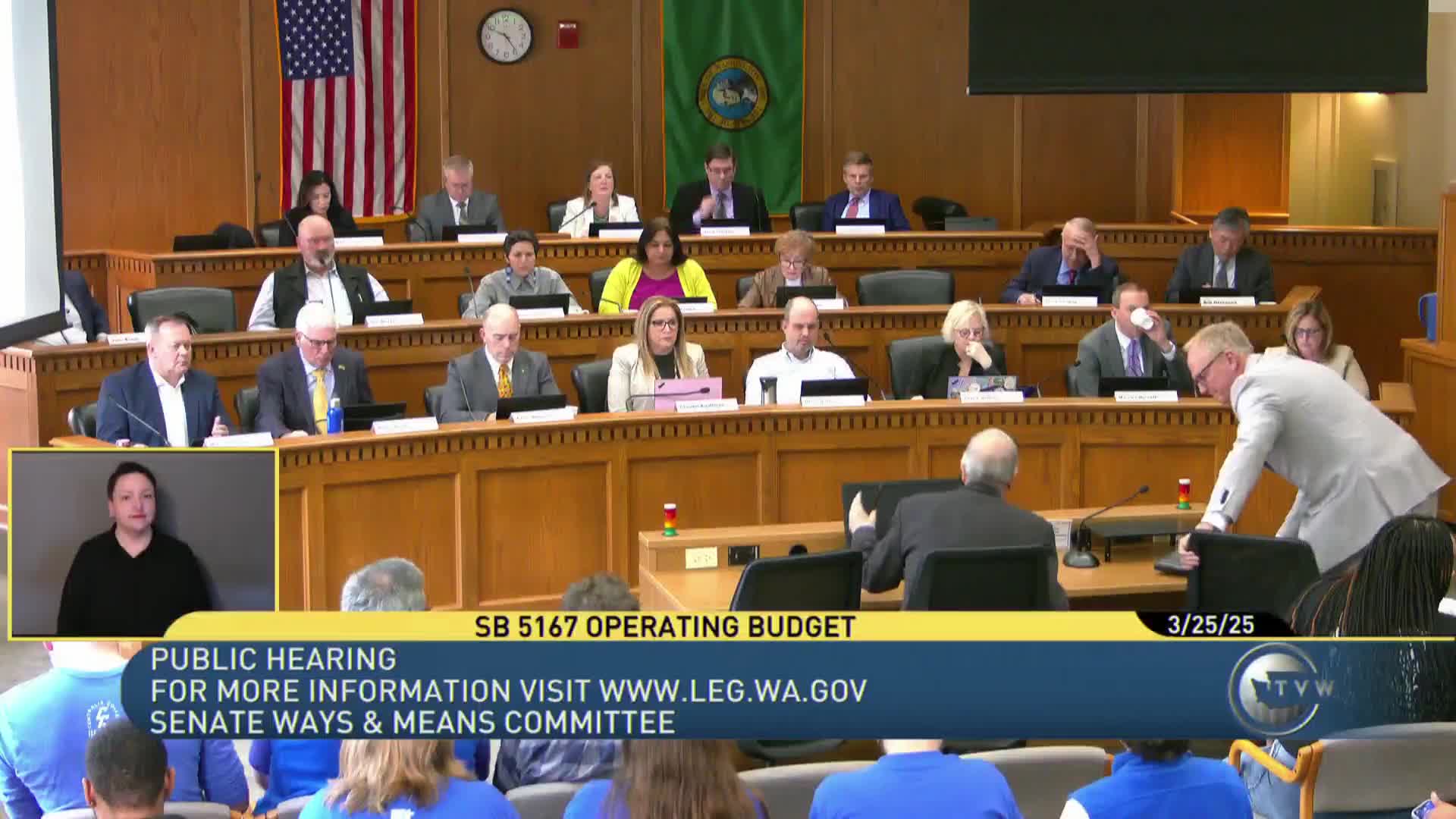Click the www.leg.wa.gov information line

508,691
